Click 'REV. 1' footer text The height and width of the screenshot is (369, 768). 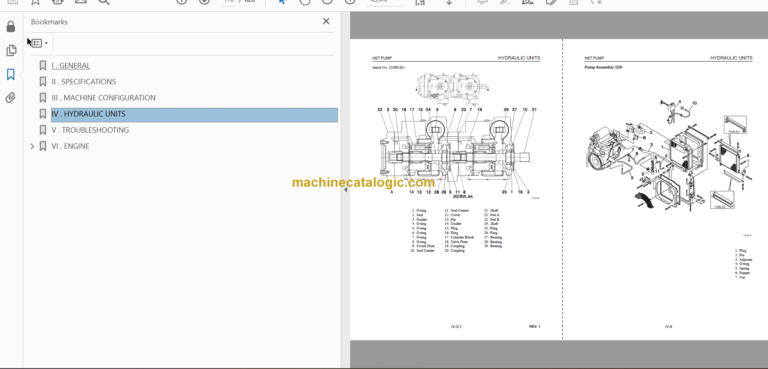(x=534, y=326)
